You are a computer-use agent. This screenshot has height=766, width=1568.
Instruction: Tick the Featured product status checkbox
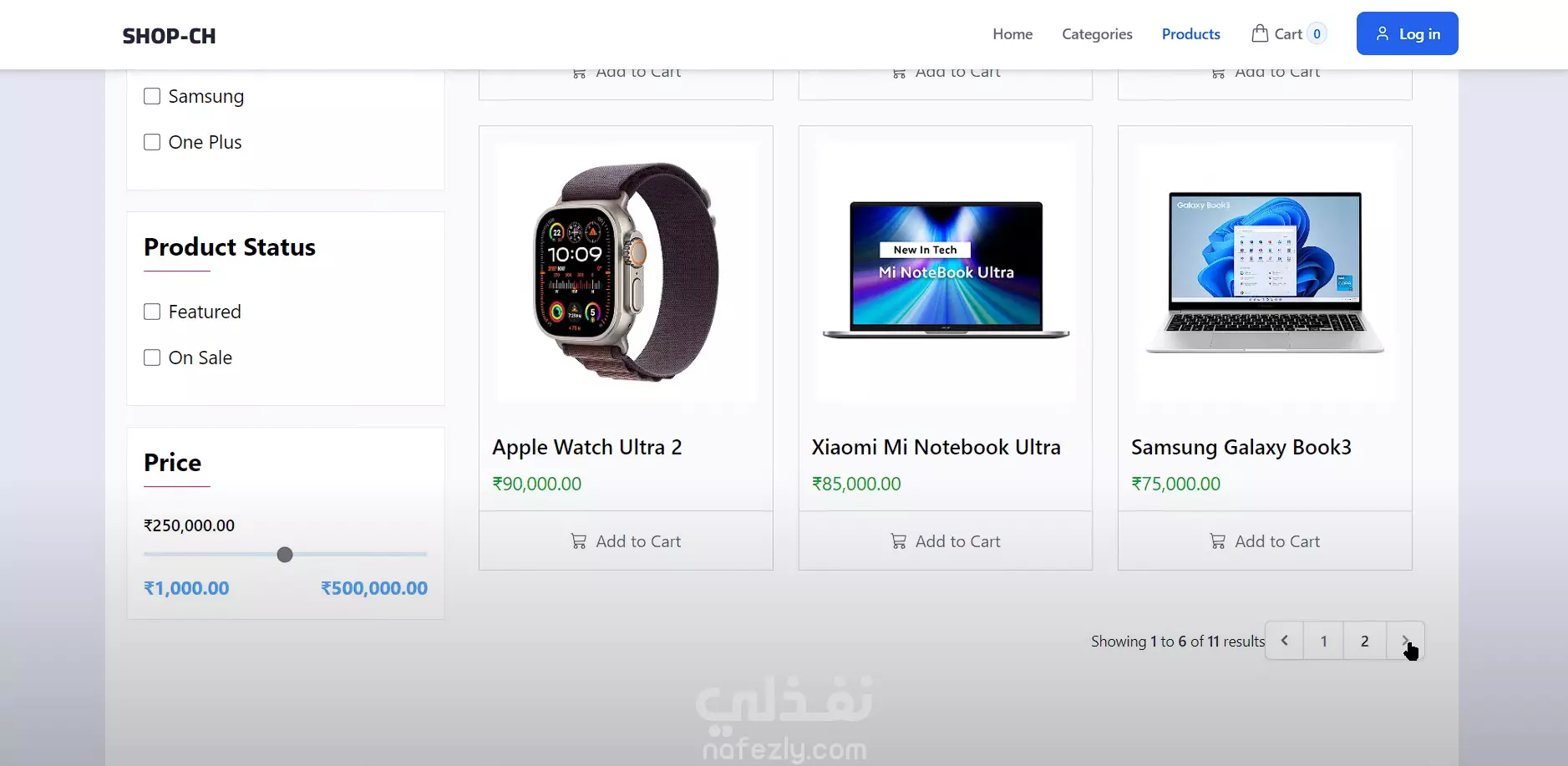[x=152, y=312]
